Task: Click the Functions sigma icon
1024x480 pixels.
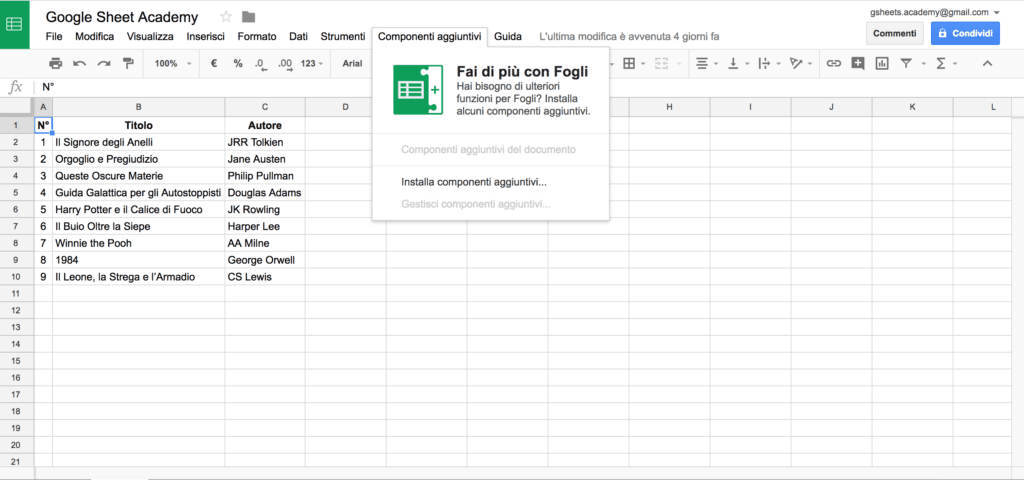Action: (x=941, y=63)
